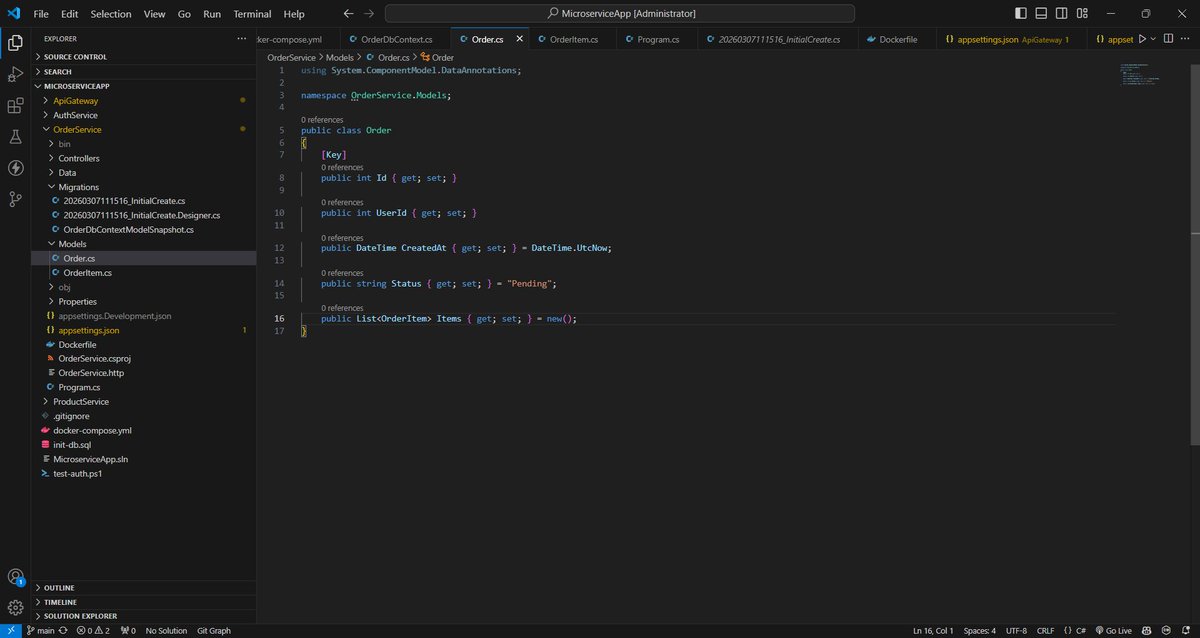The image size is (1200, 638).
Task: Toggle Primary Side Bar layout button
Action: click(x=1020, y=14)
